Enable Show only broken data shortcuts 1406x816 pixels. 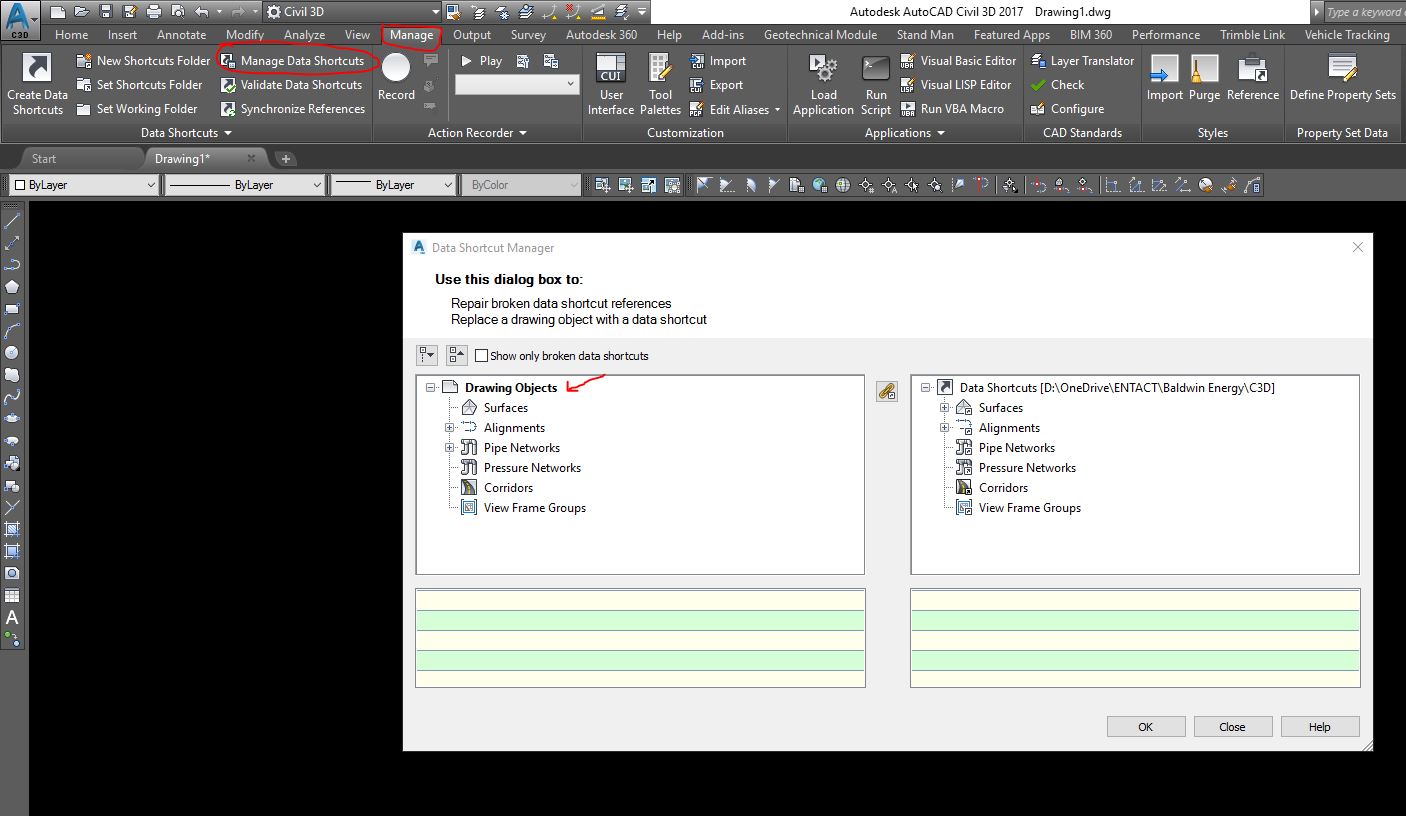(x=481, y=355)
